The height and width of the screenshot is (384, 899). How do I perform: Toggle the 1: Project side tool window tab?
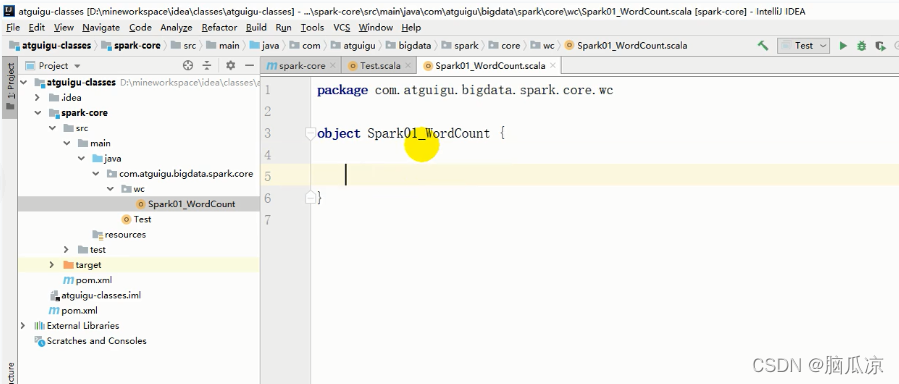click(x=10, y=87)
